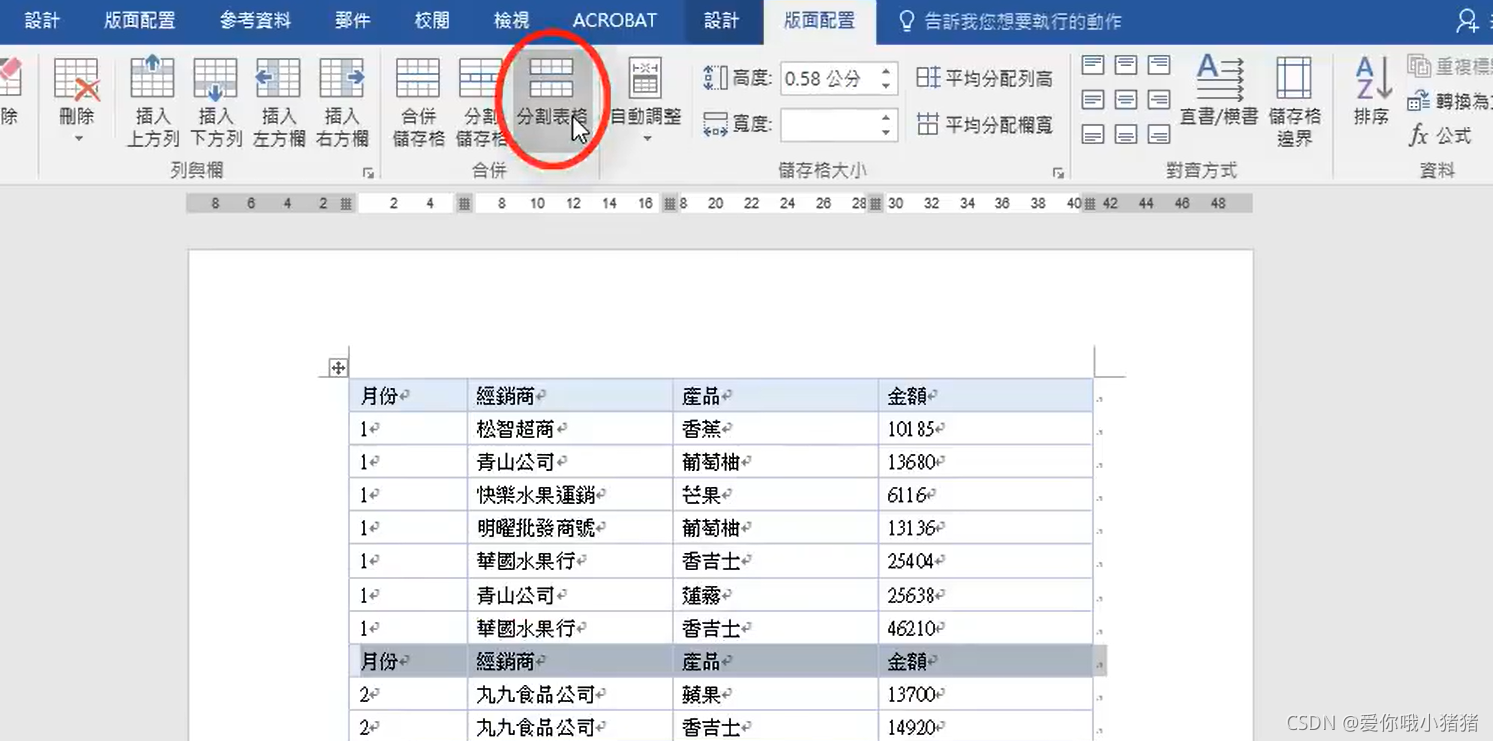Align cell text bottom left
This screenshot has width=1493, height=741.
tap(1093, 134)
